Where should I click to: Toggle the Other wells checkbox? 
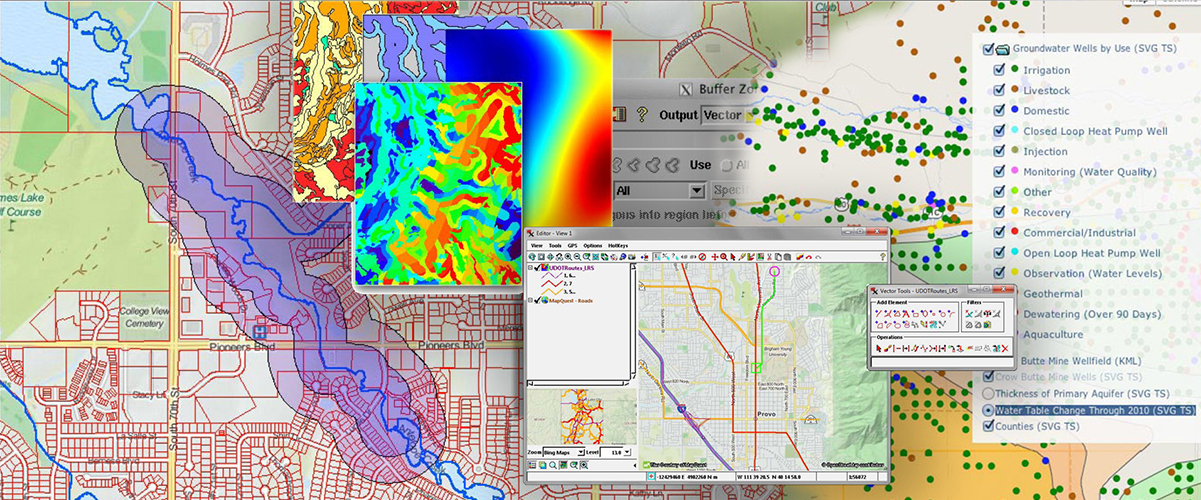pyautogui.click(x=999, y=192)
